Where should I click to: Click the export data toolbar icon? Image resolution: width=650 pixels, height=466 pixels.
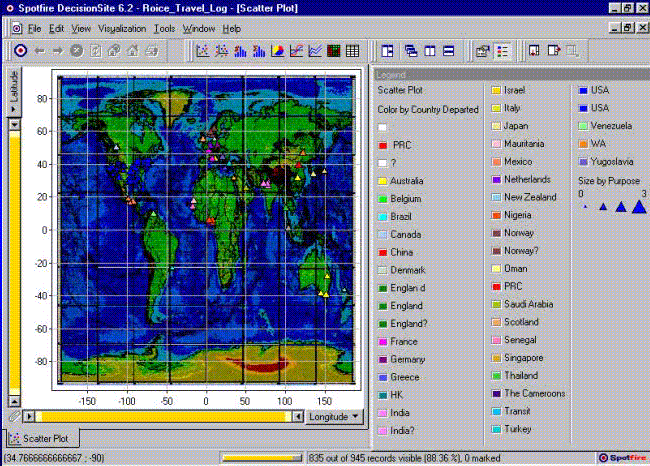(553, 51)
